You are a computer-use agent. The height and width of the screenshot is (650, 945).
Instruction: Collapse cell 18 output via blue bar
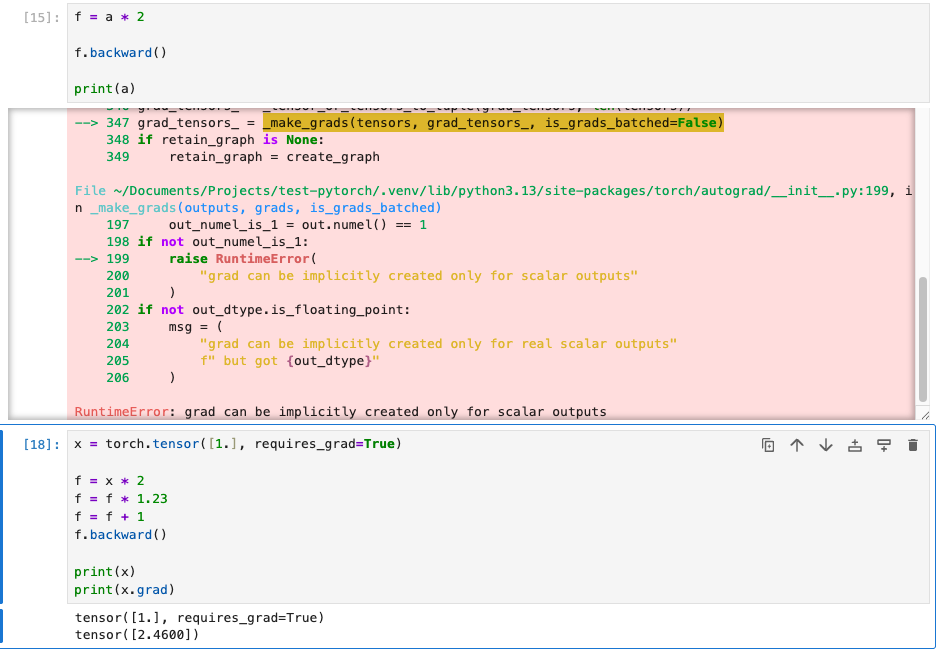pos(3,626)
